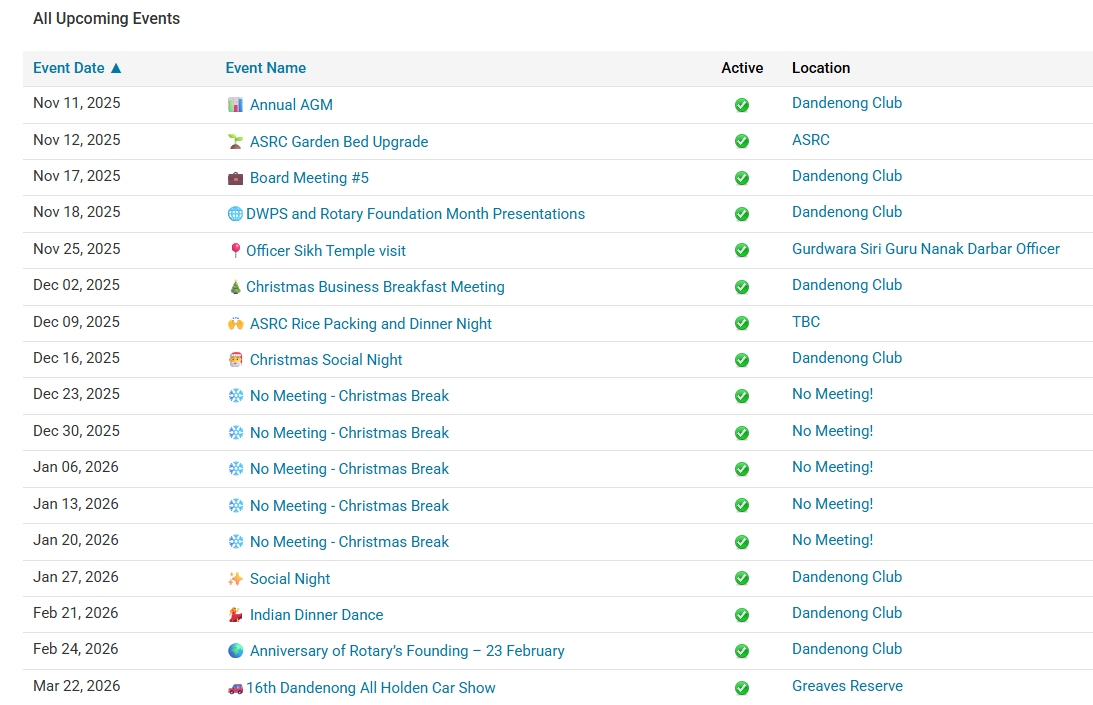Open the ASRC Garden Bed Upgrade event
The width and height of the screenshot is (1093, 705).
click(x=339, y=142)
